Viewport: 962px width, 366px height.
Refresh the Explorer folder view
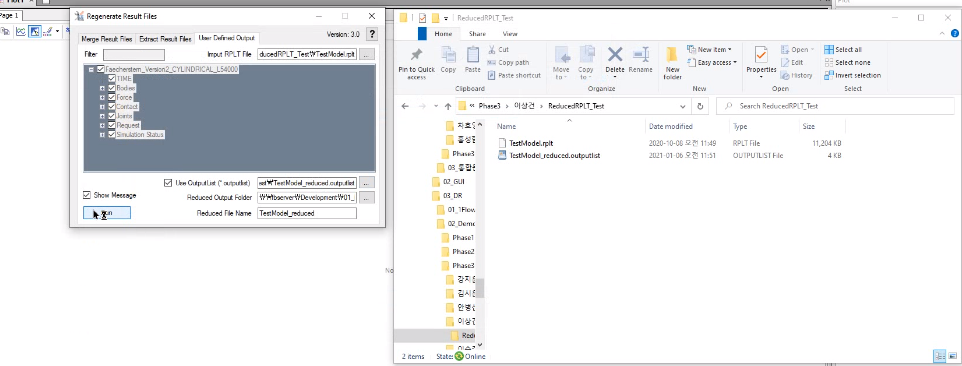(700, 105)
